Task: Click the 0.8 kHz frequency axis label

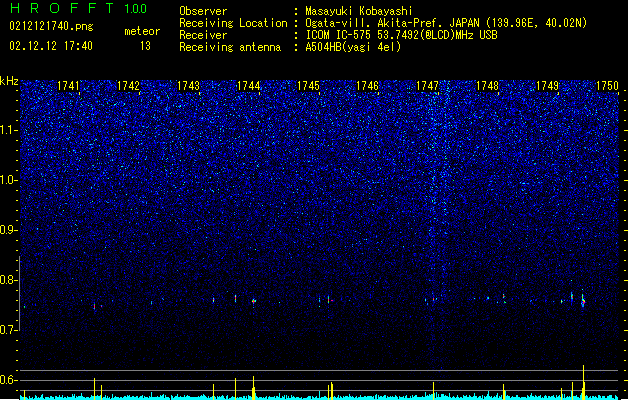Action: pos(9,280)
